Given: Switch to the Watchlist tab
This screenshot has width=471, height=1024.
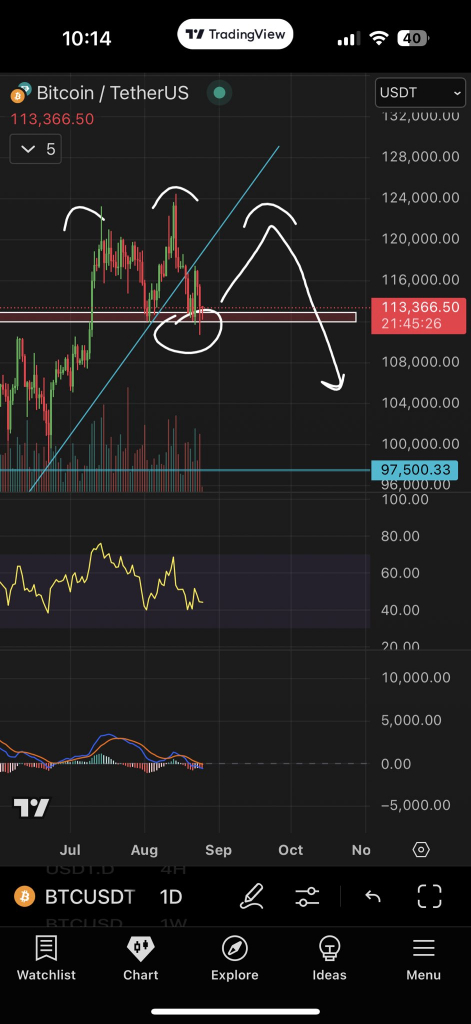Looking at the screenshot, I should tap(46, 958).
